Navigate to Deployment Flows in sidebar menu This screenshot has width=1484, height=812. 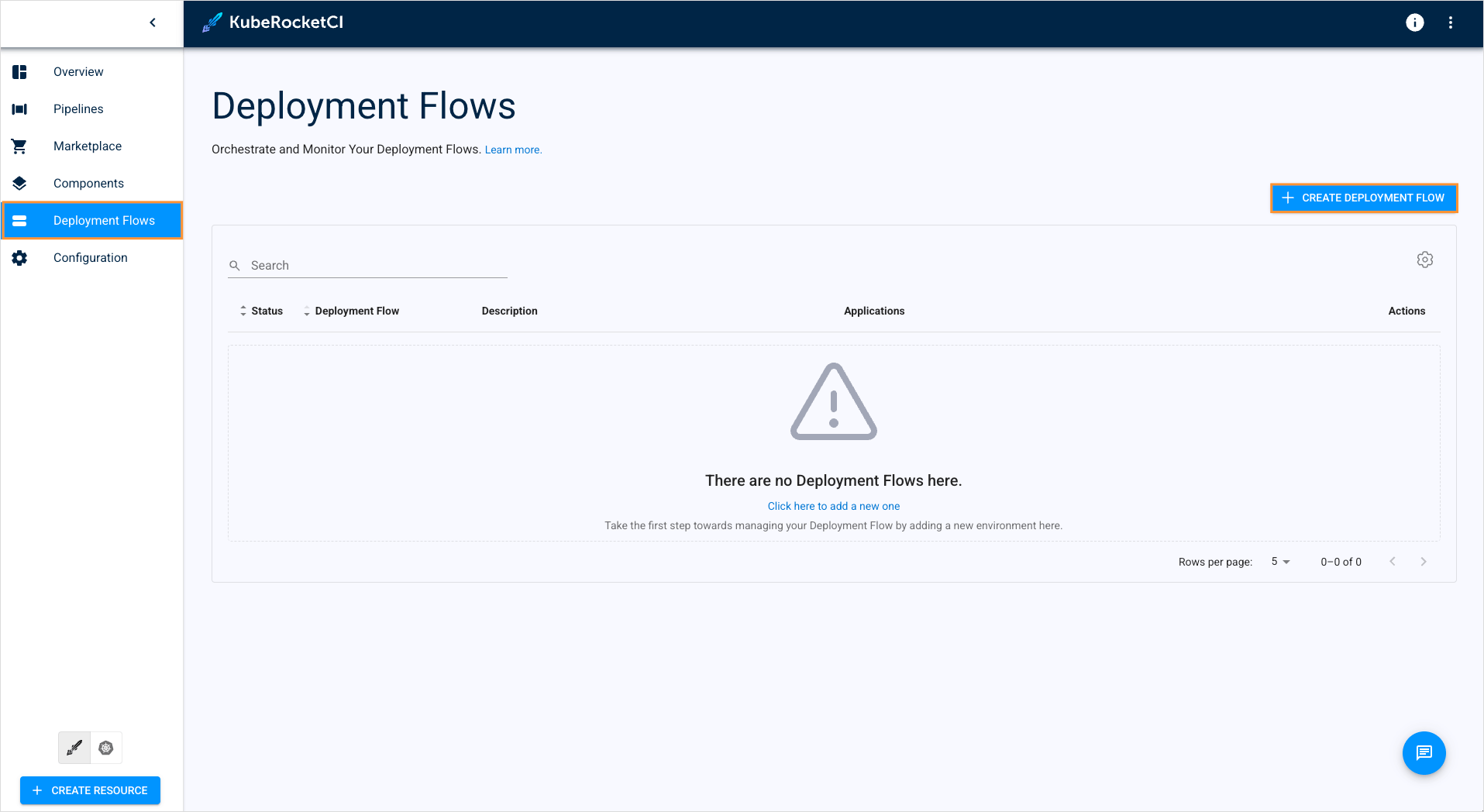(104, 220)
